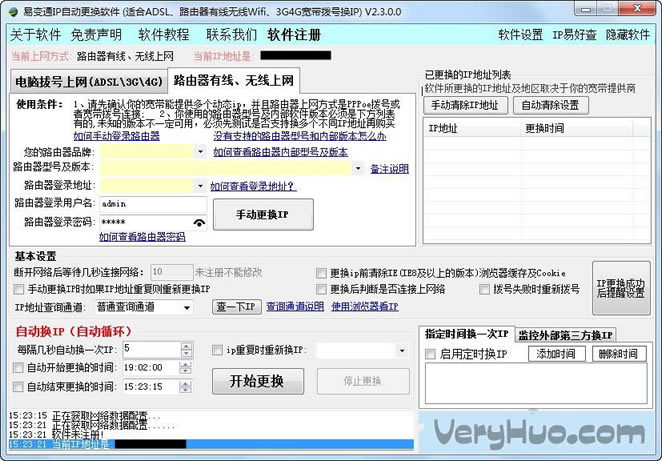Screen dimensions: 662x461
Task: Decrease 自动结束更换的时间 spinner down
Action: (184, 390)
